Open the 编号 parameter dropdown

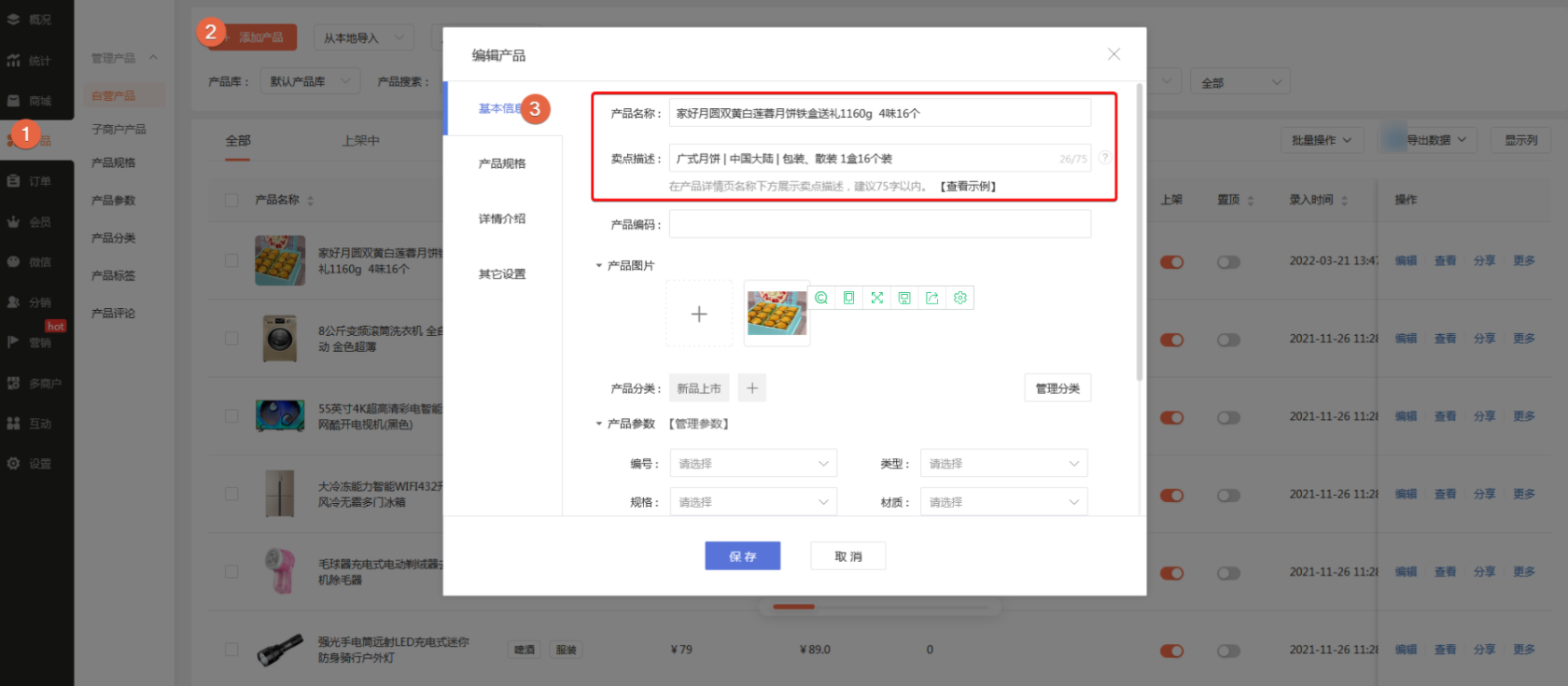point(753,464)
